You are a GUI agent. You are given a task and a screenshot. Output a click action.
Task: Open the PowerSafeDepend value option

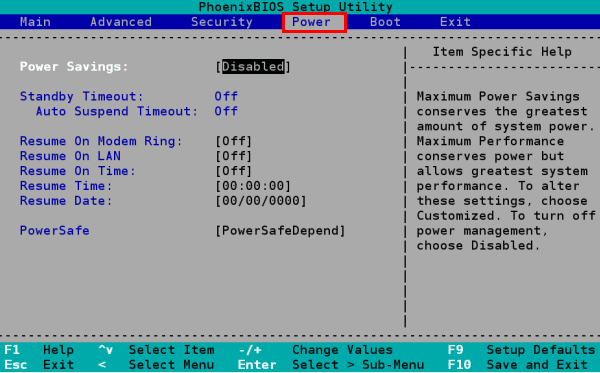[x=280, y=231]
